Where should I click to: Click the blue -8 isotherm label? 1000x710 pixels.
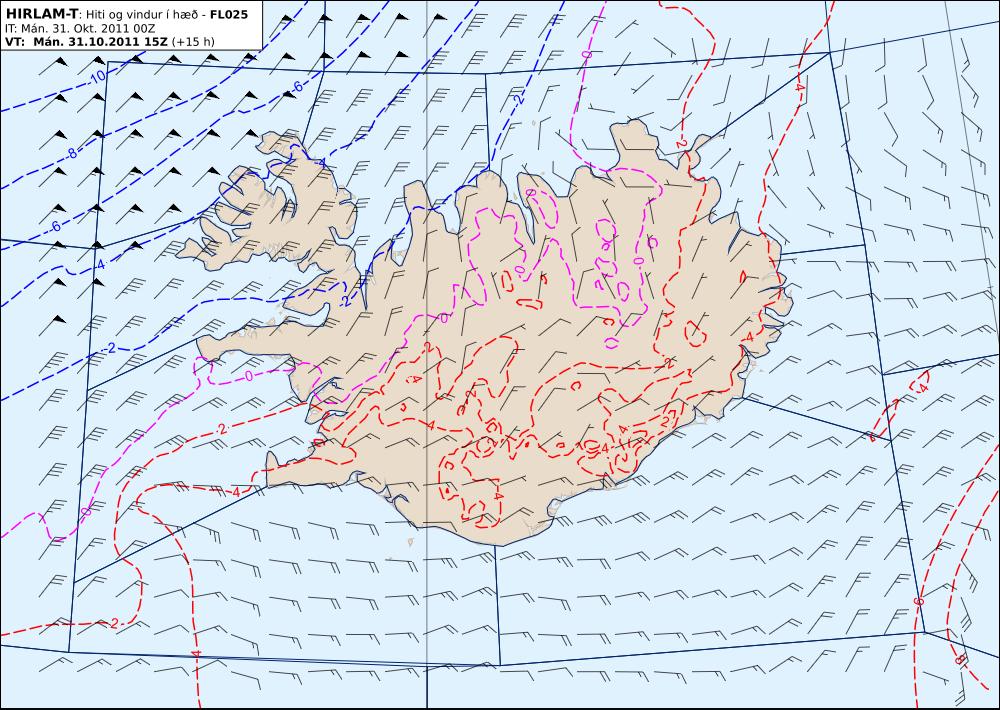coord(71,153)
